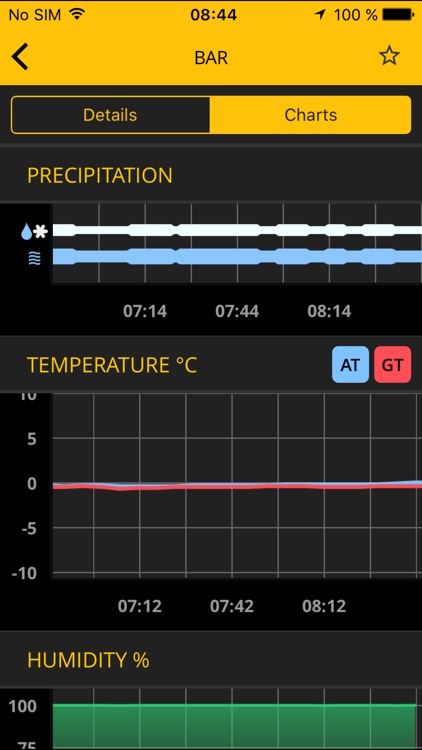Tap the clock time 08:44 in status bar
The image size is (422, 750).
(213, 15)
